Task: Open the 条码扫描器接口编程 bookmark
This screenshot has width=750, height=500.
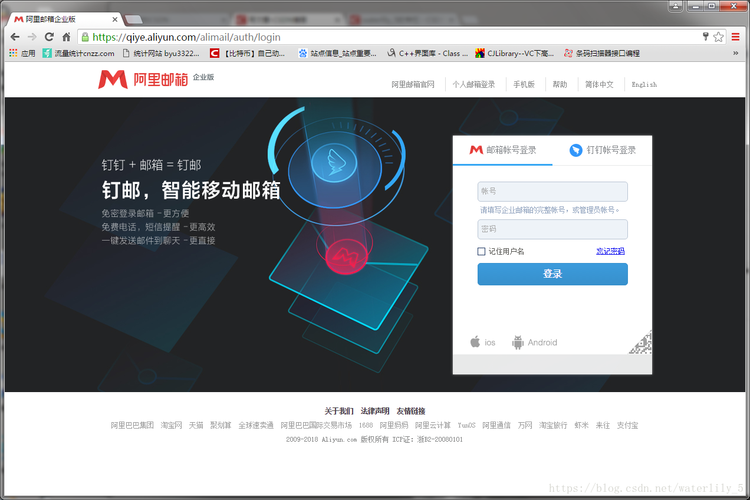Action: tap(602, 53)
